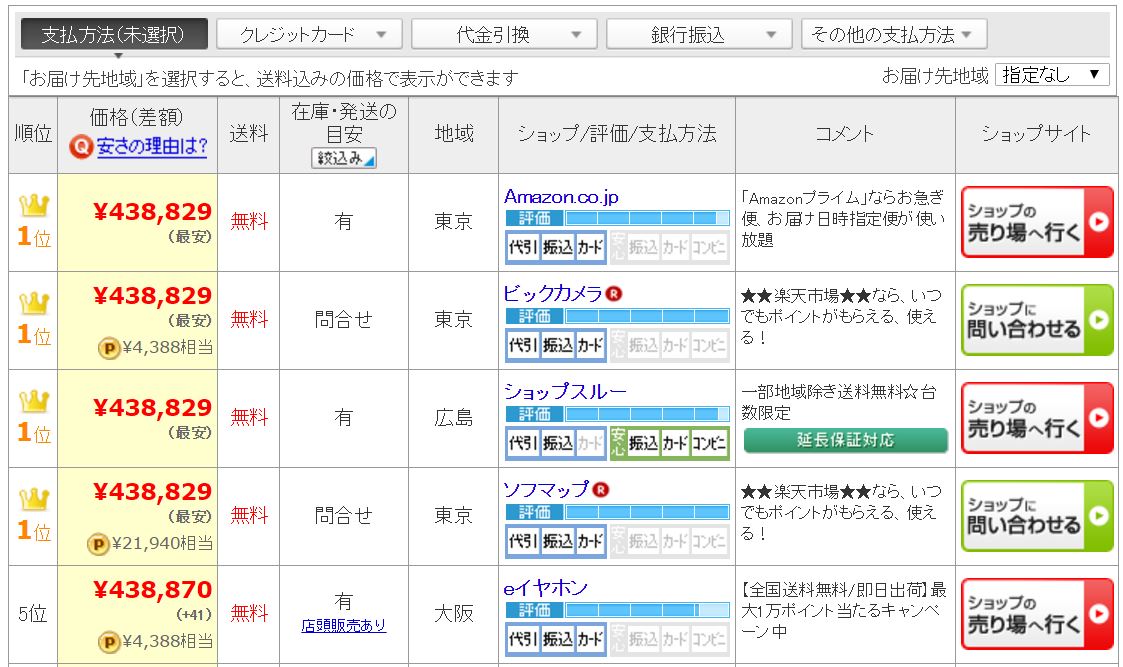The image size is (1123, 667).
Task: Go to the Amazon.co.jp shop sales page
Action: tap(1036, 222)
